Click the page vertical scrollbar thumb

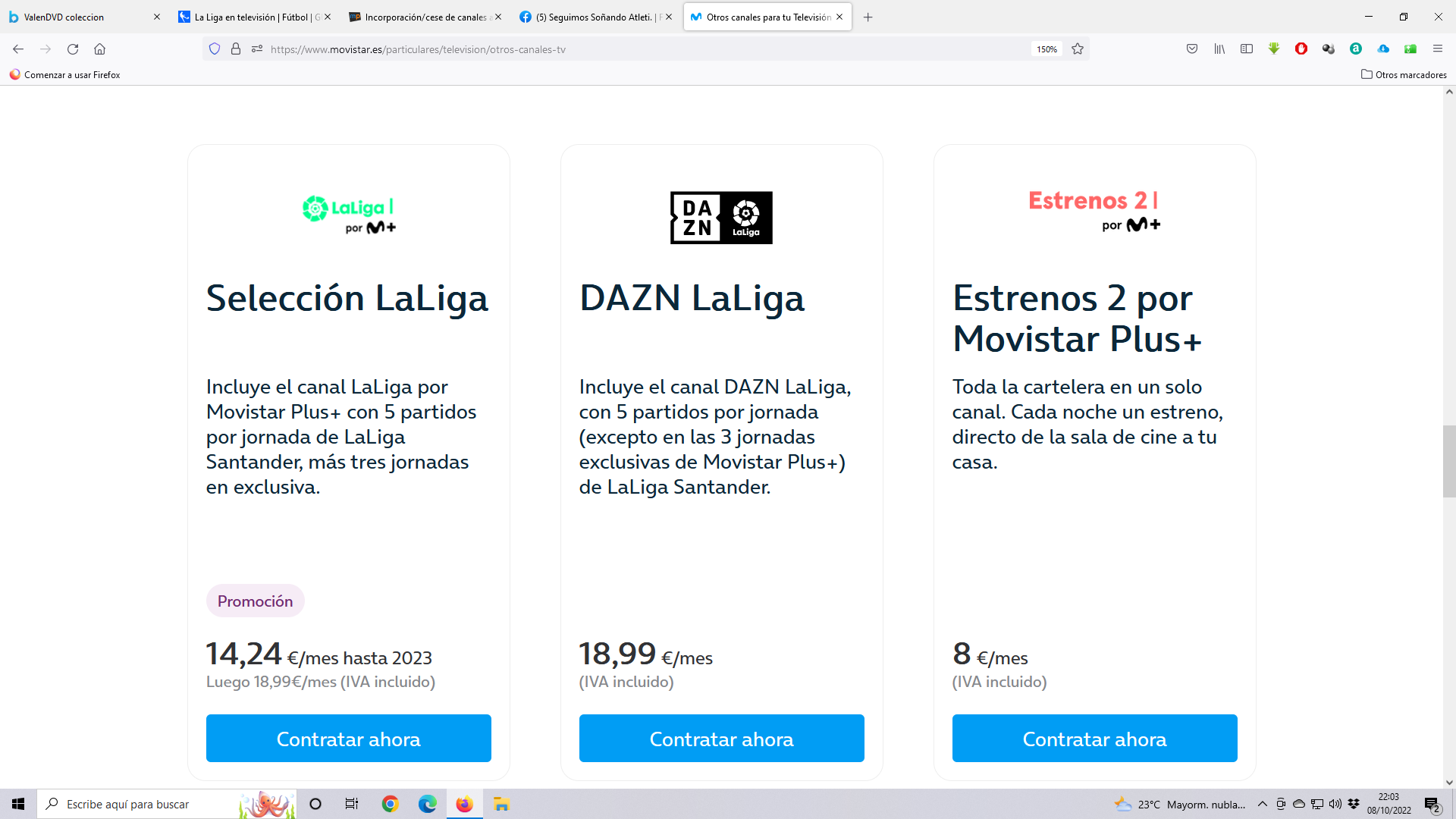tap(1449, 461)
